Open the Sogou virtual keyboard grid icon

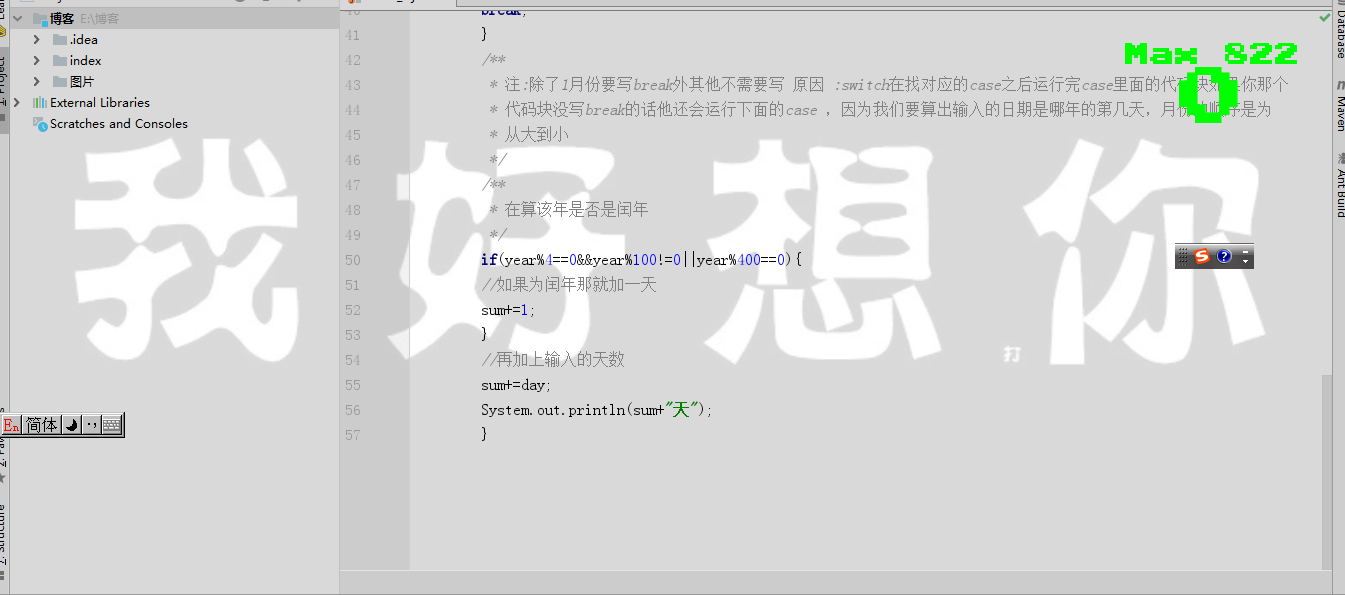[x=1183, y=257]
